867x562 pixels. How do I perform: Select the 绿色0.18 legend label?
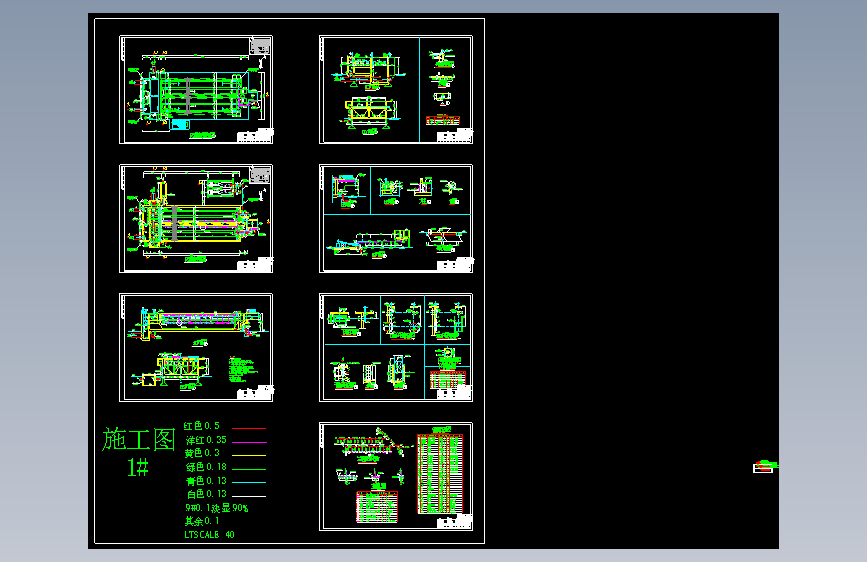(x=206, y=467)
